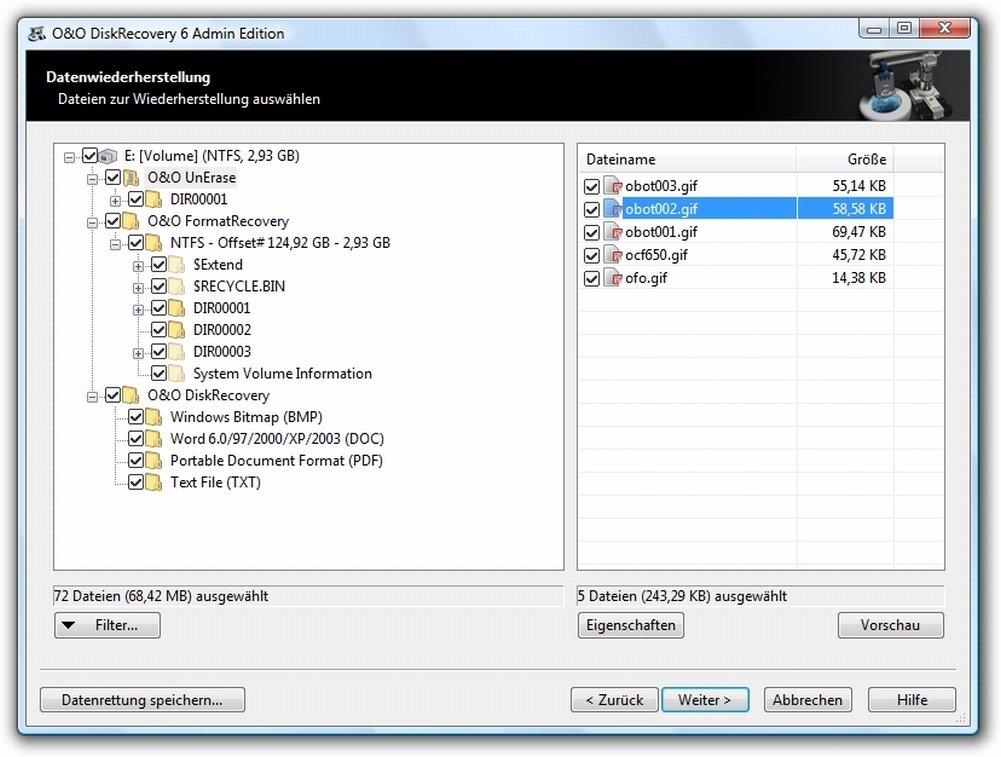The image size is (1001, 757).
Task: Click the folder icon of DIR00001 under UnErase
Action: 154,199
